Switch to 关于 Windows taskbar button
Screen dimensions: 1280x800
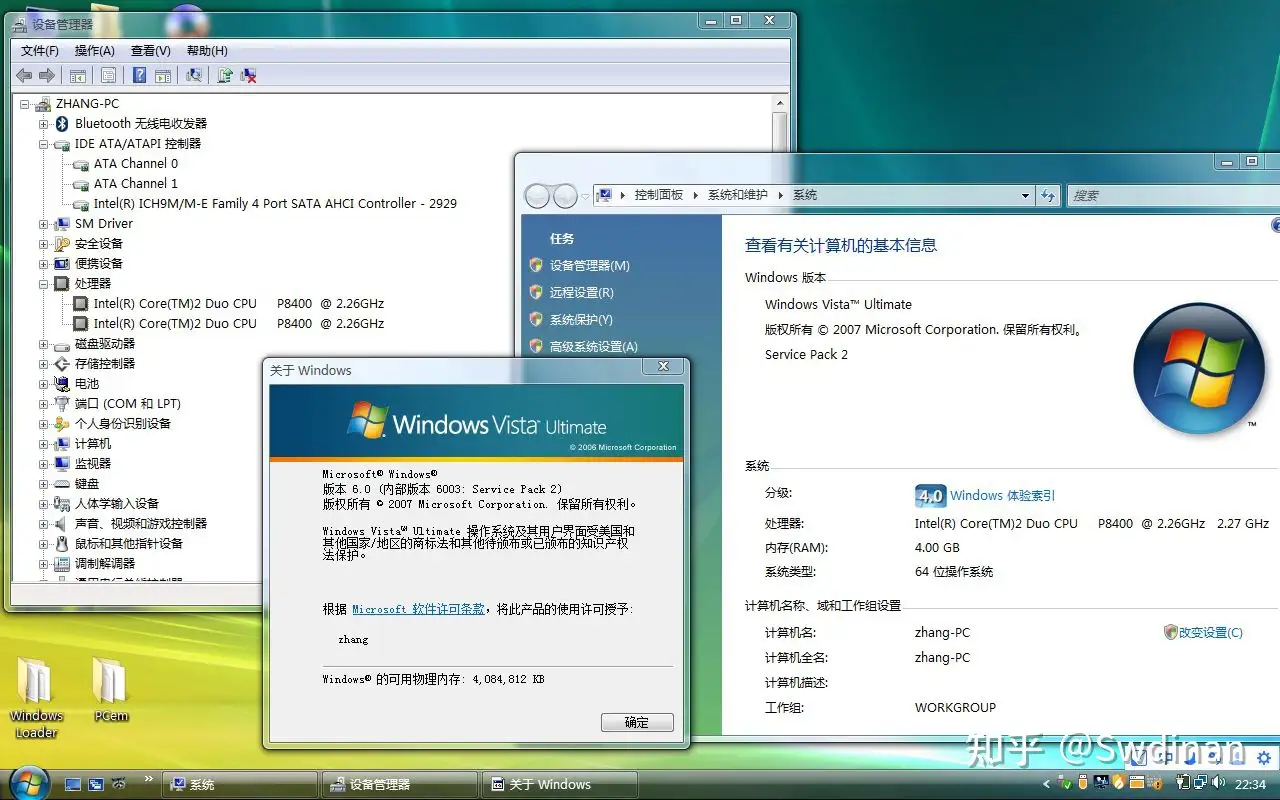tap(559, 784)
